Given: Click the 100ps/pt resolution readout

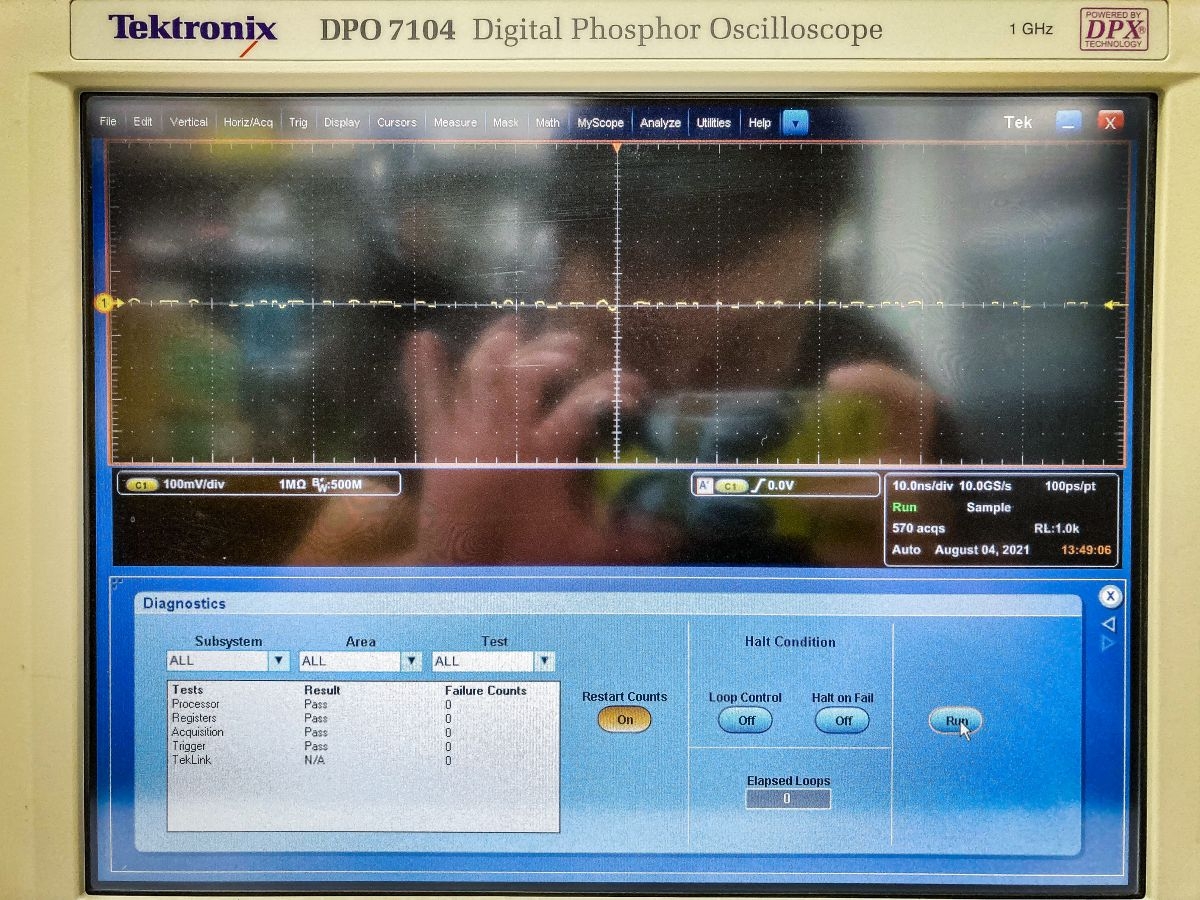Looking at the screenshot, I should (x=1070, y=486).
